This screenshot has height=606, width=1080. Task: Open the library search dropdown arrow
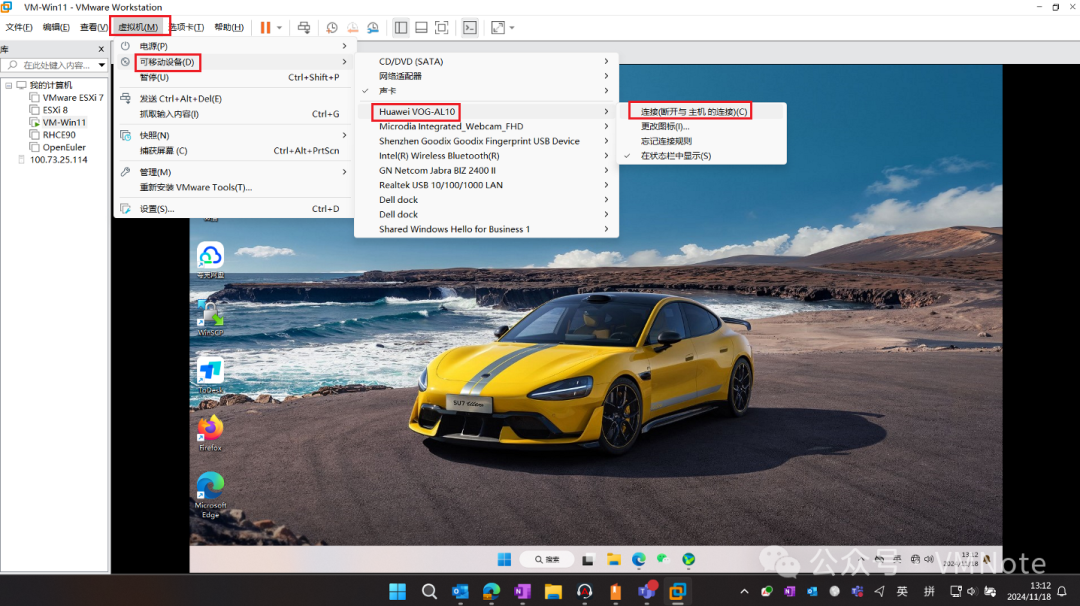click(x=102, y=65)
